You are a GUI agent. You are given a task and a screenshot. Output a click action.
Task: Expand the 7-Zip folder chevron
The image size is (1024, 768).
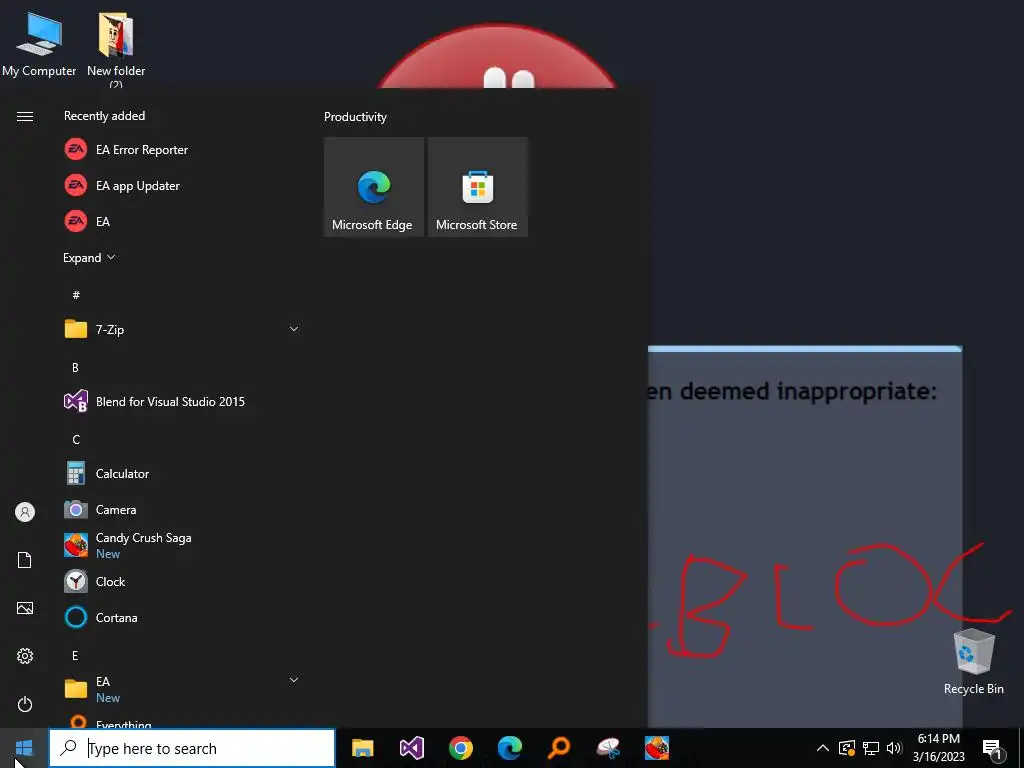[x=294, y=328]
